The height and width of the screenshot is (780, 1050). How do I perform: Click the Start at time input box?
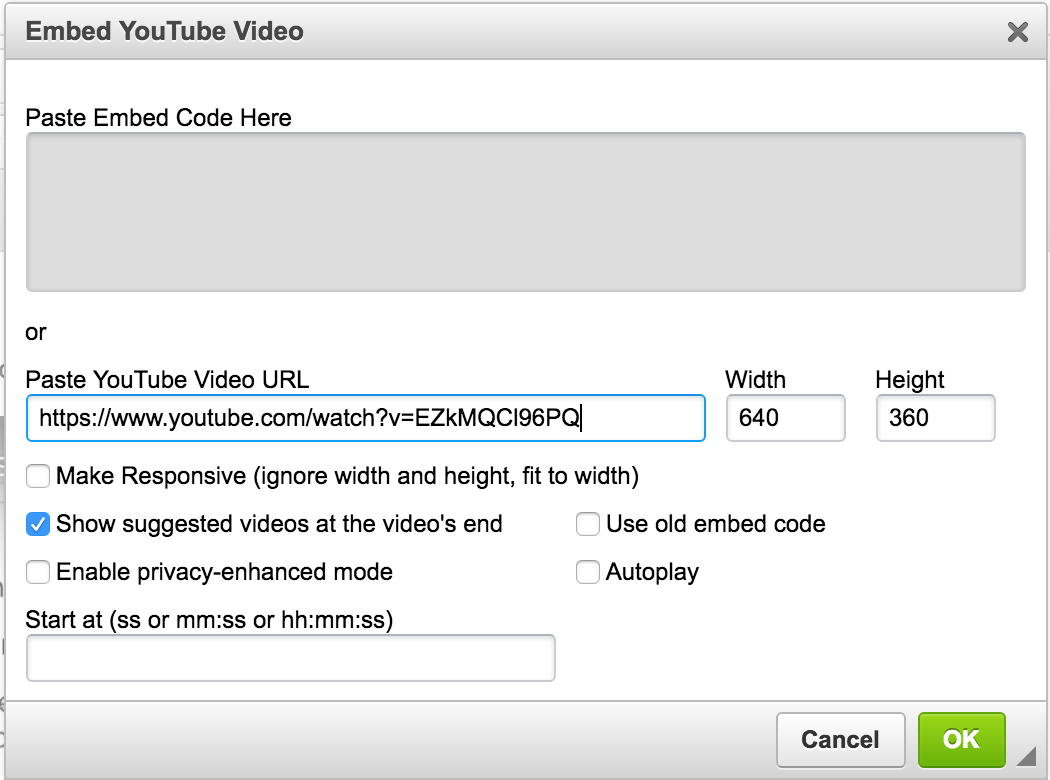tap(290, 658)
